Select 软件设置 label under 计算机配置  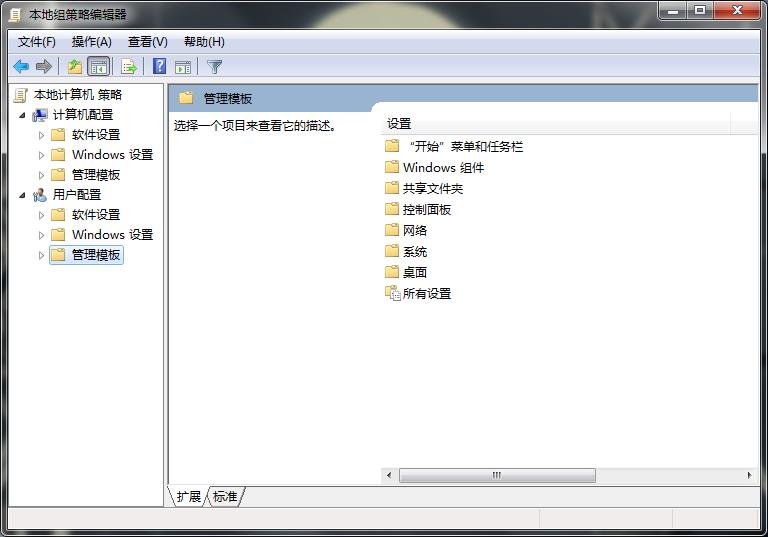click(96, 135)
